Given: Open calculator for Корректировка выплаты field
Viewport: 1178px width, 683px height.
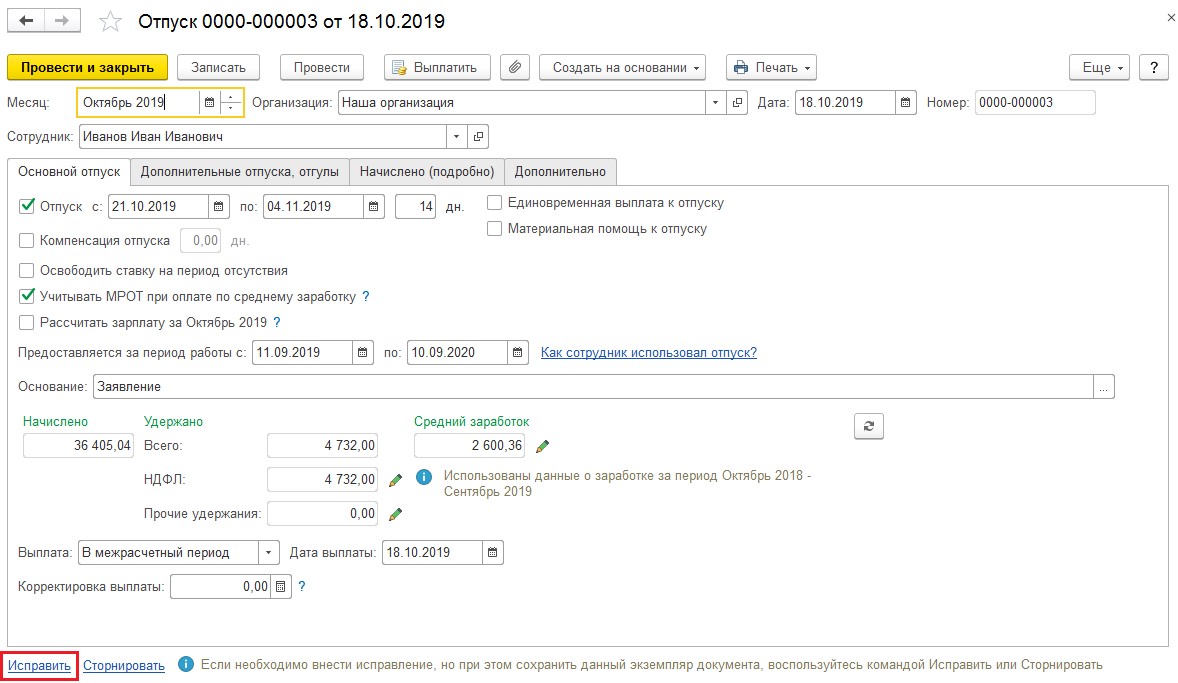Looking at the screenshot, I should 280,587.
